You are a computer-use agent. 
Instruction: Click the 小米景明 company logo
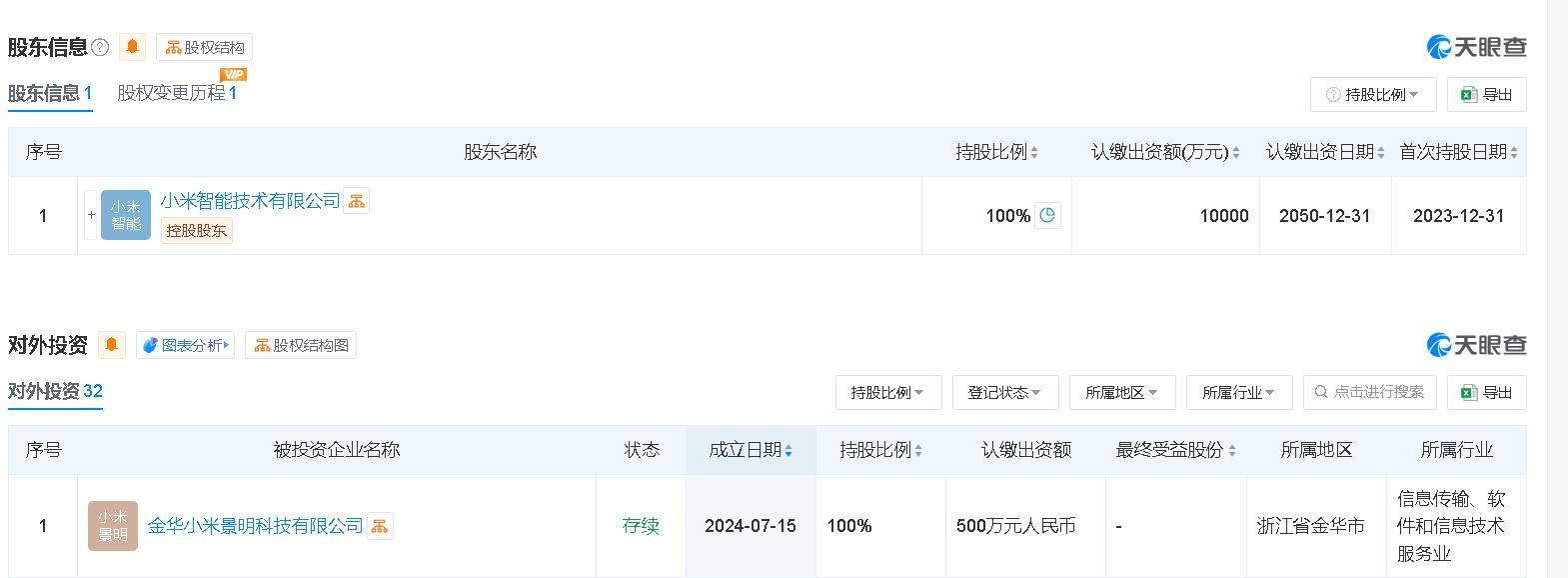click(113, 525)
